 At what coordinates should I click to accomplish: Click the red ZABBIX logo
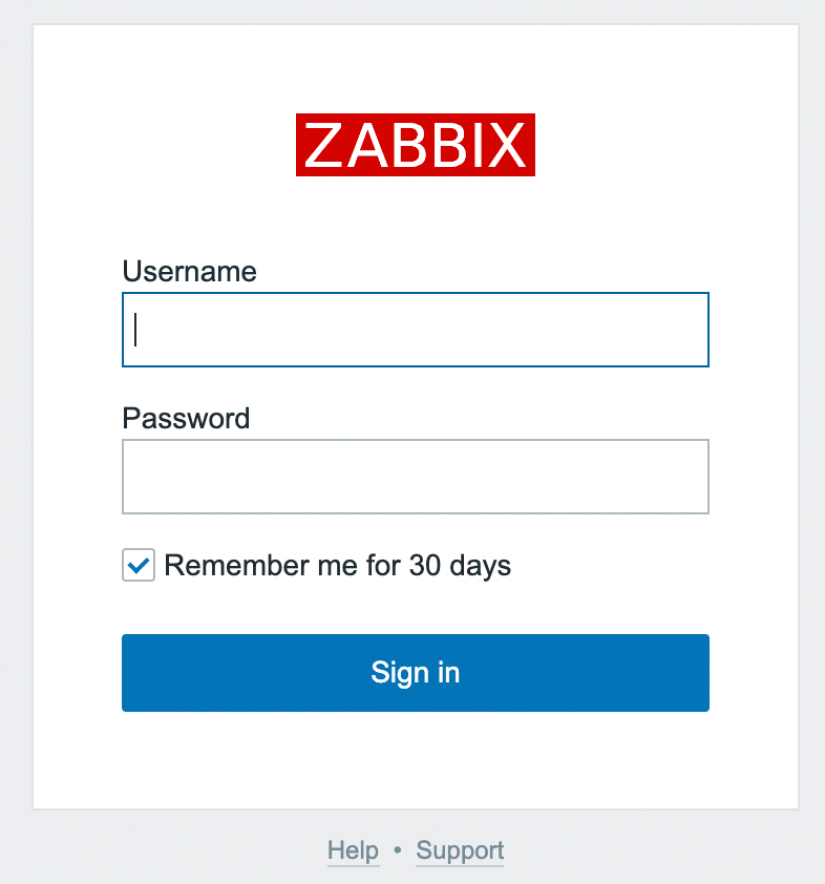(415, 145)
